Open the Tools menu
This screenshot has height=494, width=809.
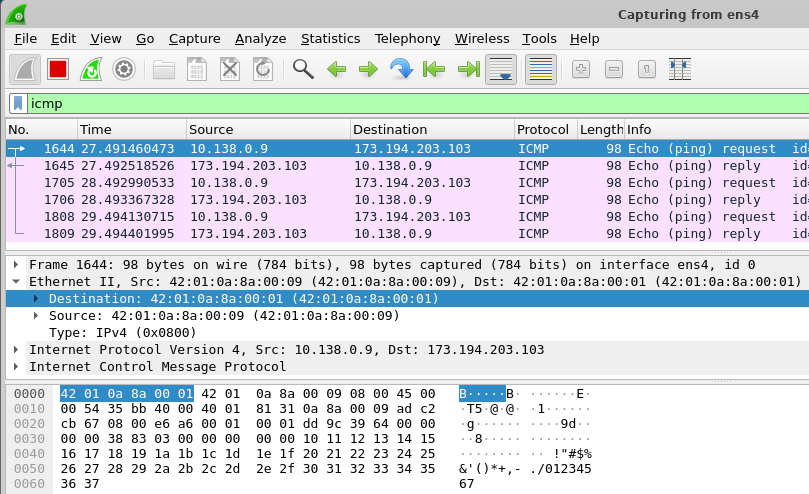[x=539, y=39]
